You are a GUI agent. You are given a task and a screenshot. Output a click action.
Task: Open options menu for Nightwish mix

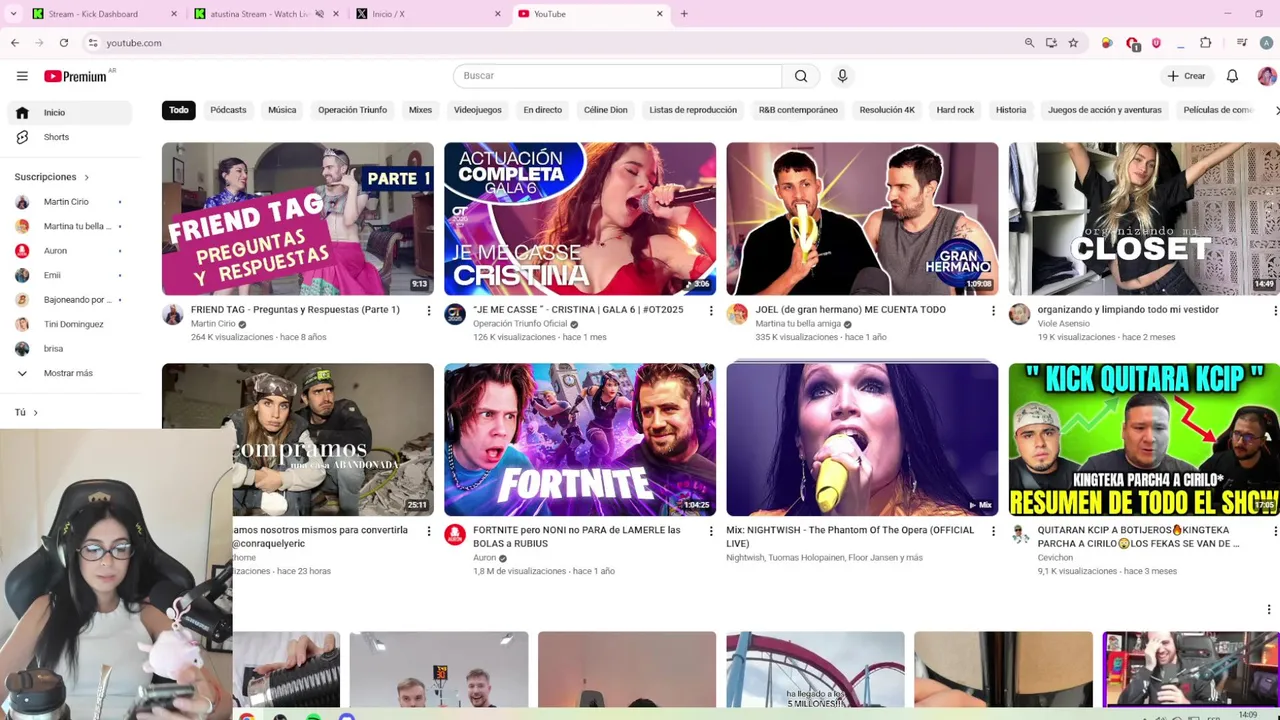click(993, 532)
